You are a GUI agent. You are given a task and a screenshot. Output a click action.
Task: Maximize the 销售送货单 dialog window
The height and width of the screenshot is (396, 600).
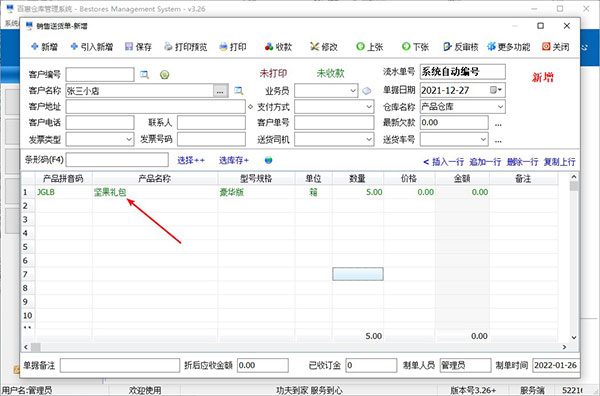click(x=540, y=26)
